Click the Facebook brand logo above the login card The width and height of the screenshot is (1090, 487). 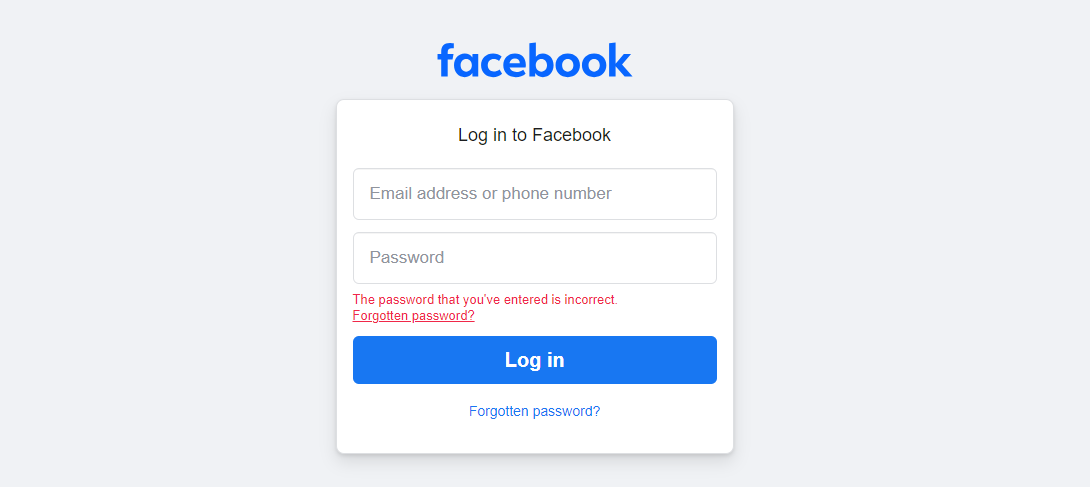pyautogui.click(x=534, y=61)
